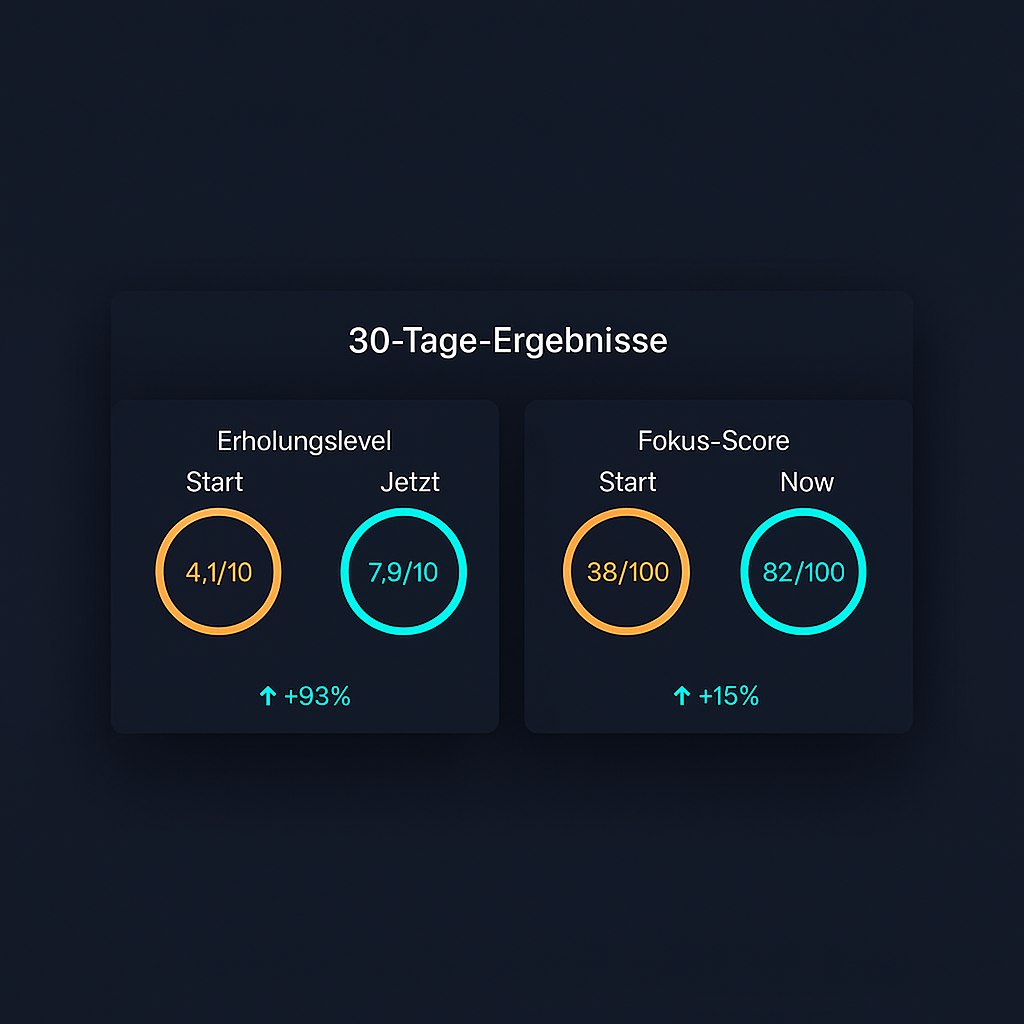
Task: Click the Start label under Fokus-Score
Action: tap(627, 482)
